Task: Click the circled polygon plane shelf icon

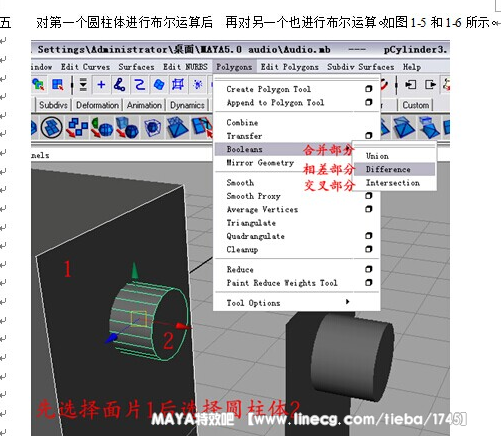Action: 51,127
